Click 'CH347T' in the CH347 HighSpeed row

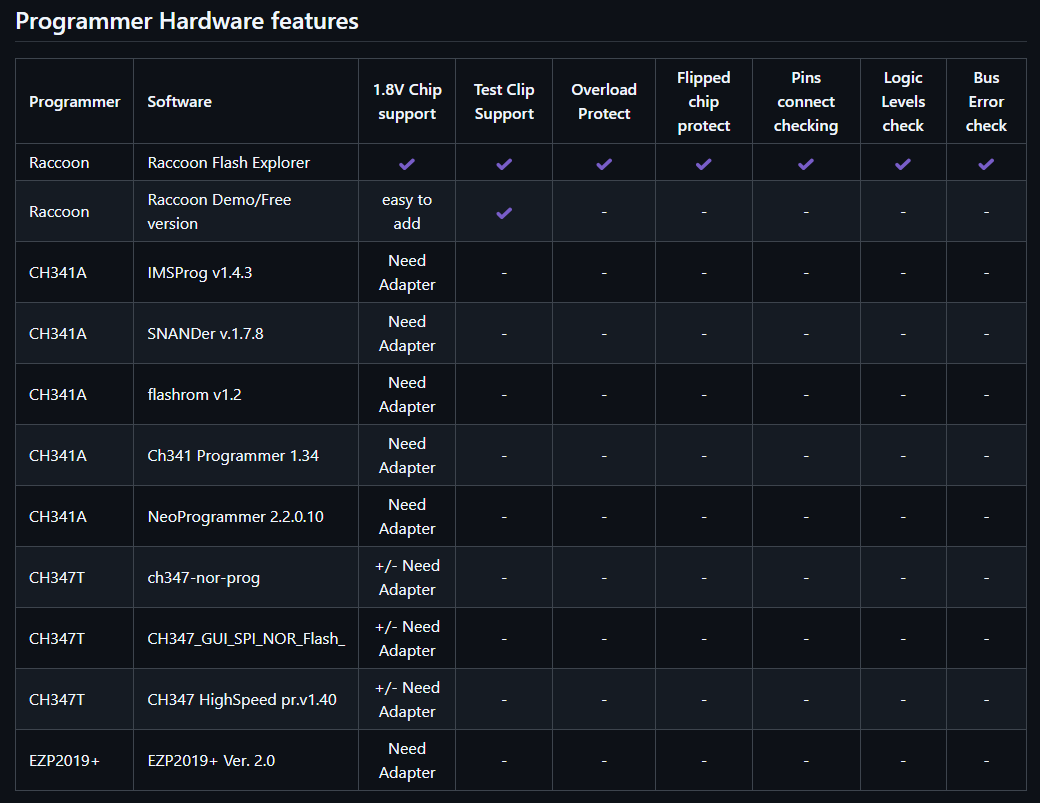[57, 700]
